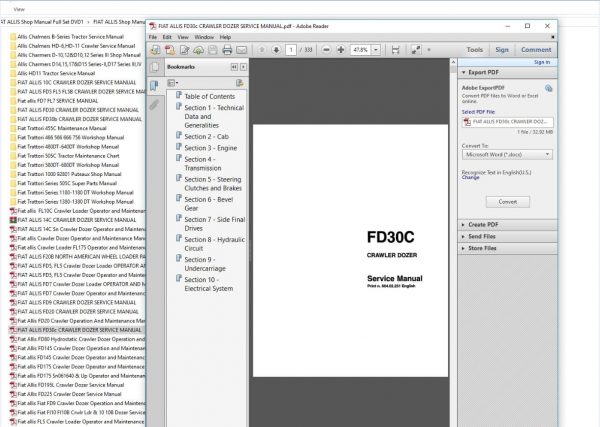Open the Edit menu in Adobe Reader

(x=167, y=37)
